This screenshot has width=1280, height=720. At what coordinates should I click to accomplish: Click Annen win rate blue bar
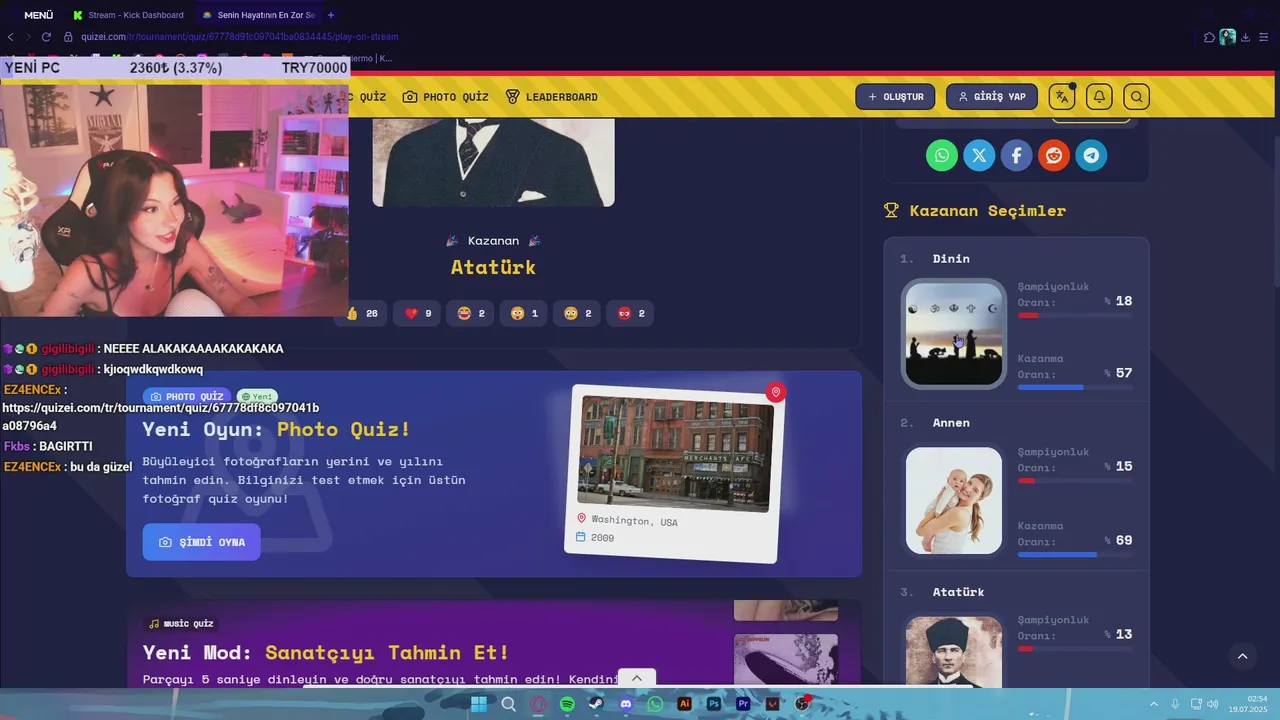point(1075,554)
